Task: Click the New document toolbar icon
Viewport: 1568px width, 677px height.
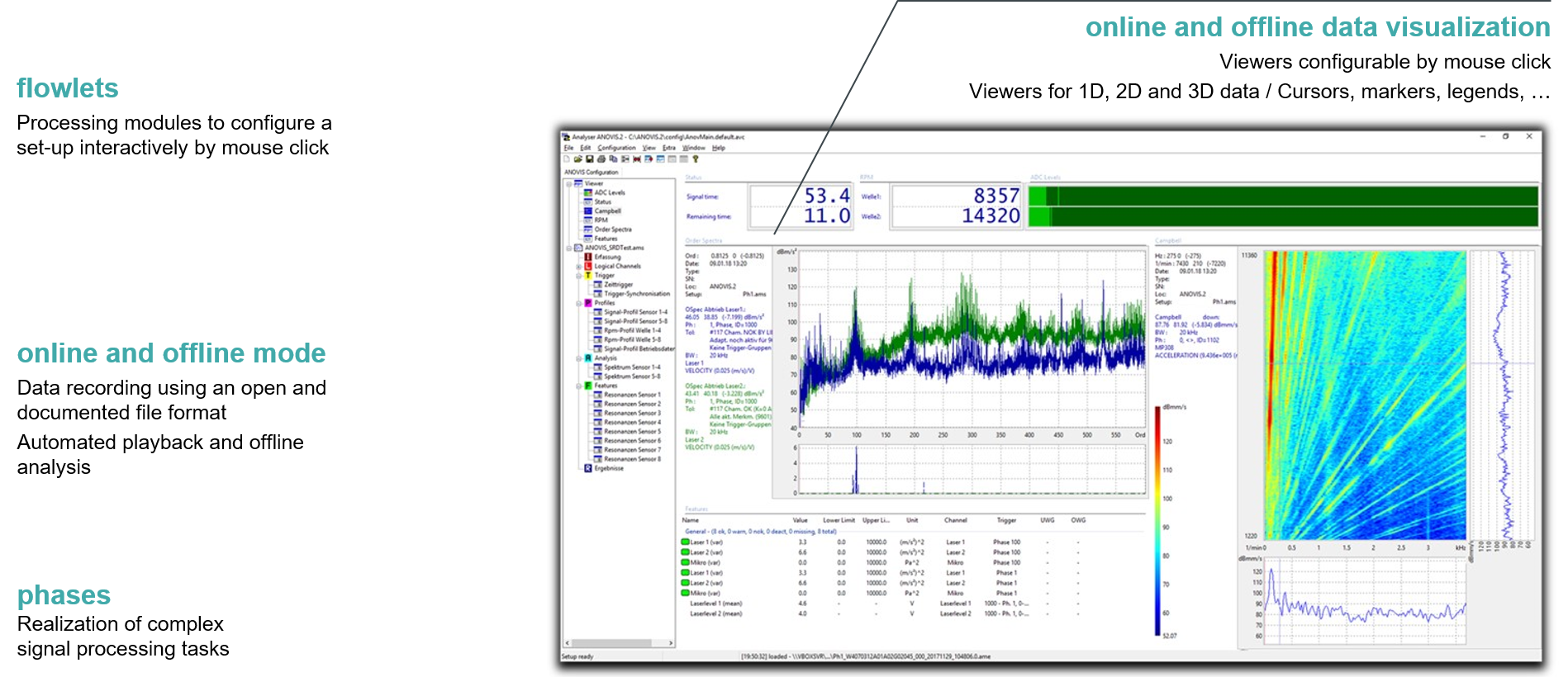Action: click(x=567, y=159)
